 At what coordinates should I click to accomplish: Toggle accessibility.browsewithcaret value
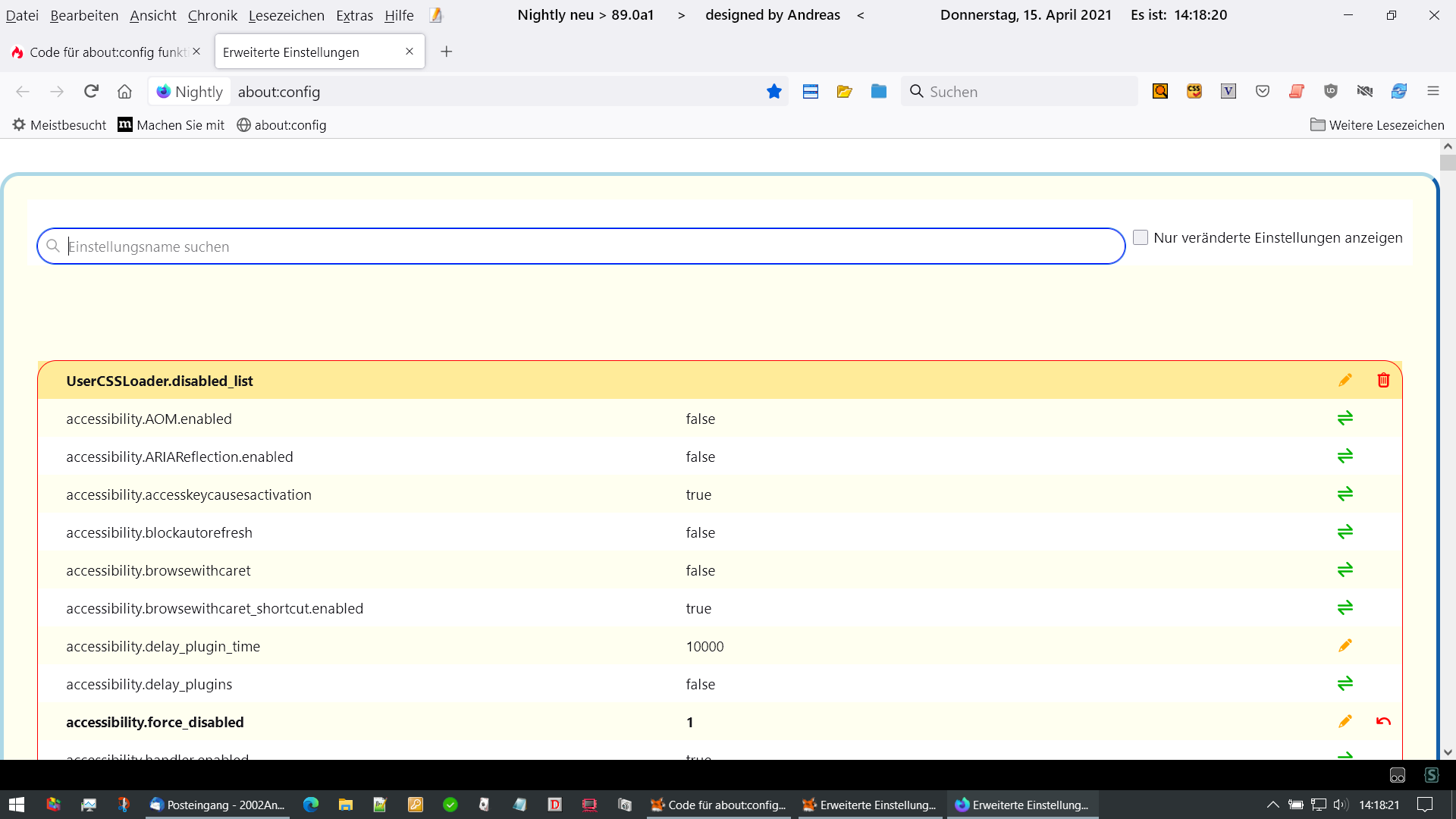click(1345, 570)
